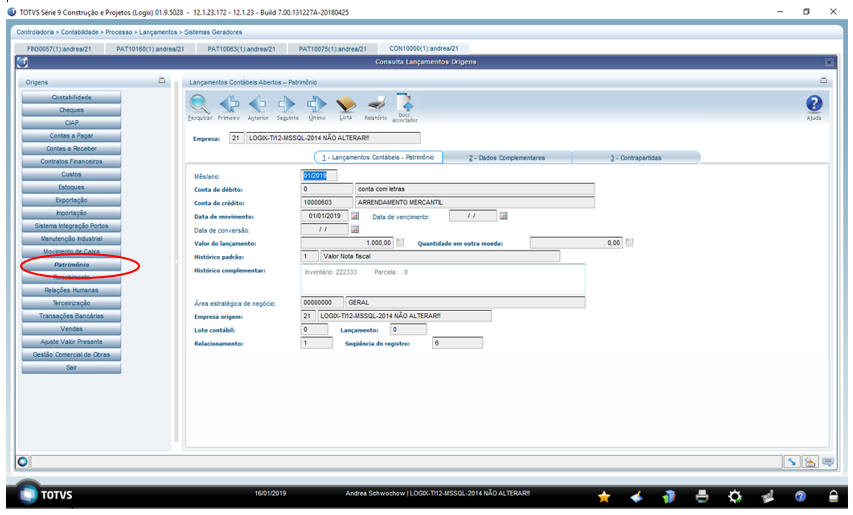The height and width of the screenshot is (515, 853).
Task: Open Transações Bancárias origin
Action: coord(71,316)
